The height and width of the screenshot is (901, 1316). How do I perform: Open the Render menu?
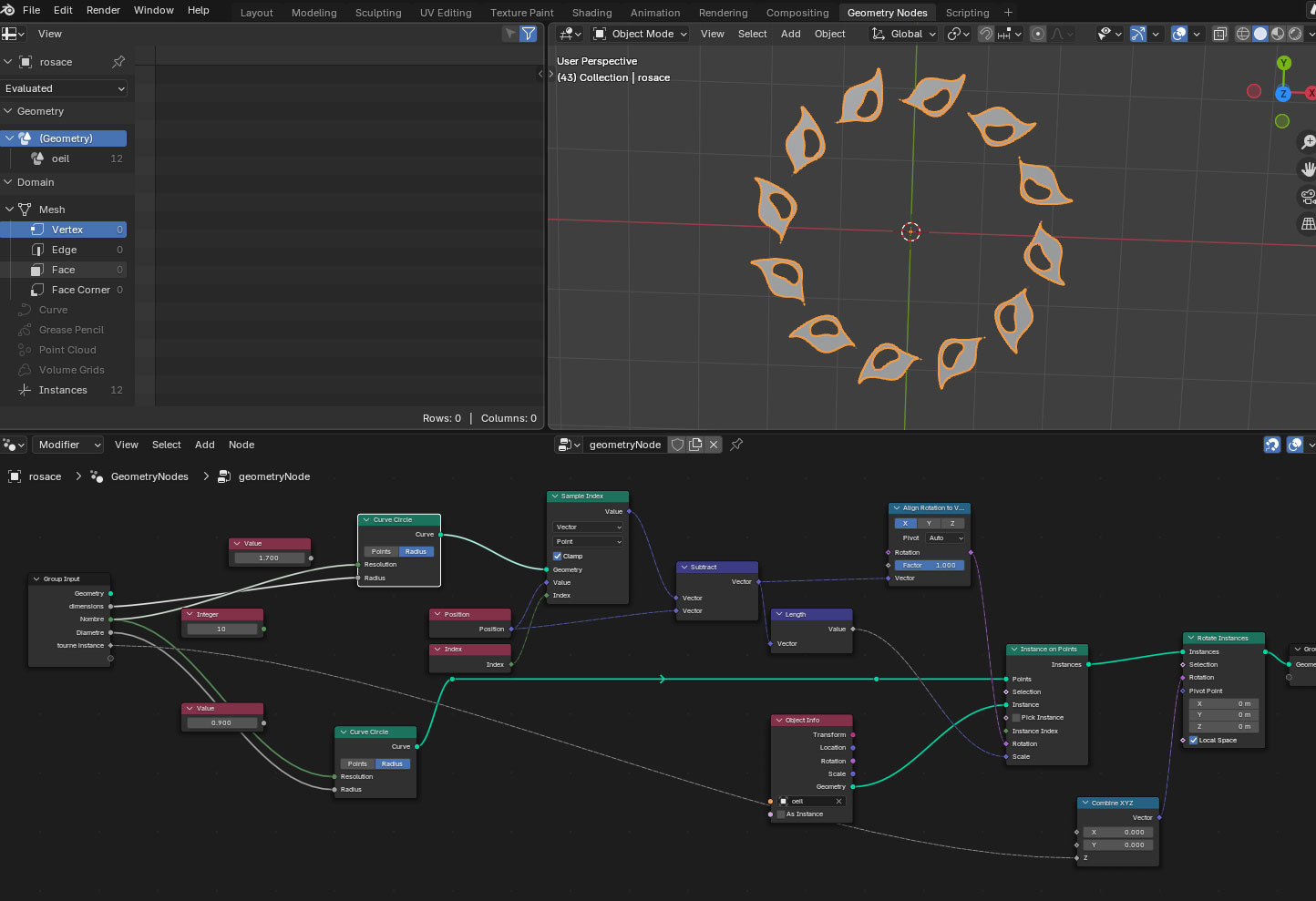[x=103, y=10]
